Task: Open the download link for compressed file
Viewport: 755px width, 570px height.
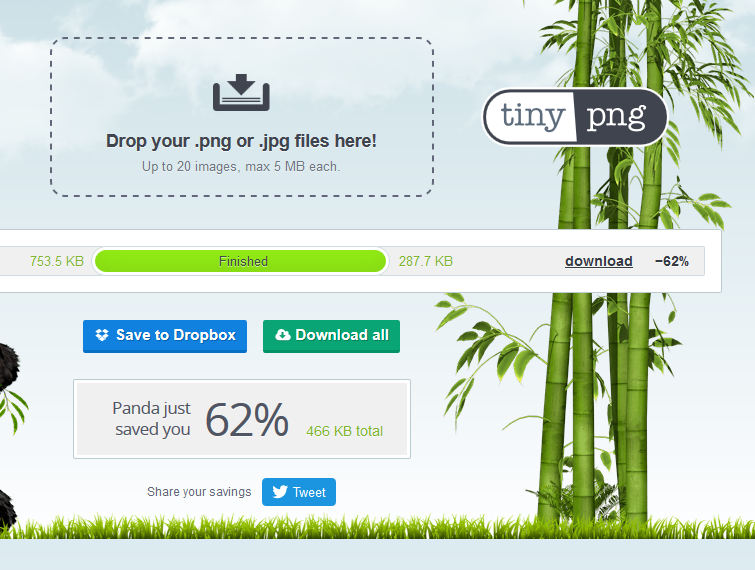Action: tap(599, 261)
